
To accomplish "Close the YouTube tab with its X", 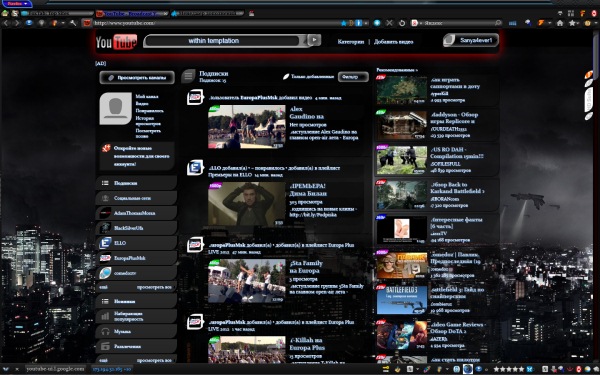I will pos(165,13).
